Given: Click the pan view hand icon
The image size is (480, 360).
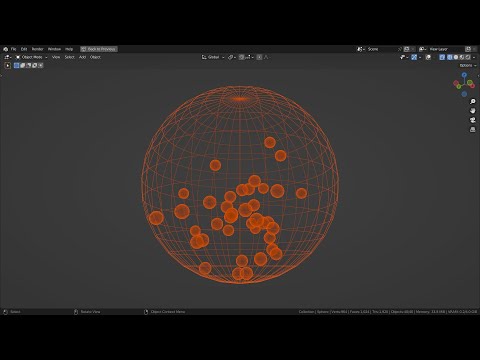Looking at the screenshot, I should click(472, 110).
